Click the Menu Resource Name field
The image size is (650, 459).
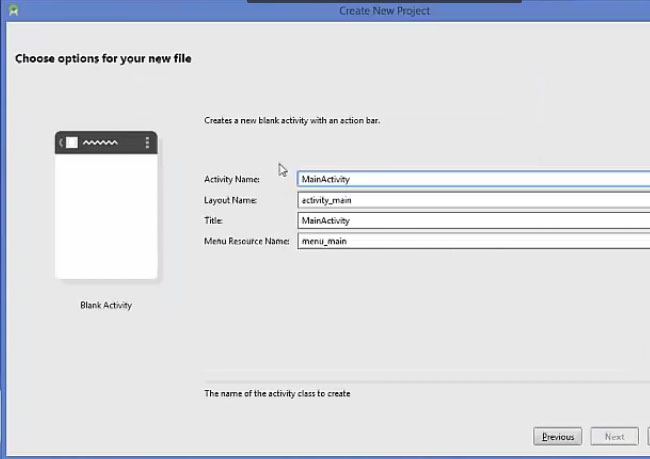[473, 241]
